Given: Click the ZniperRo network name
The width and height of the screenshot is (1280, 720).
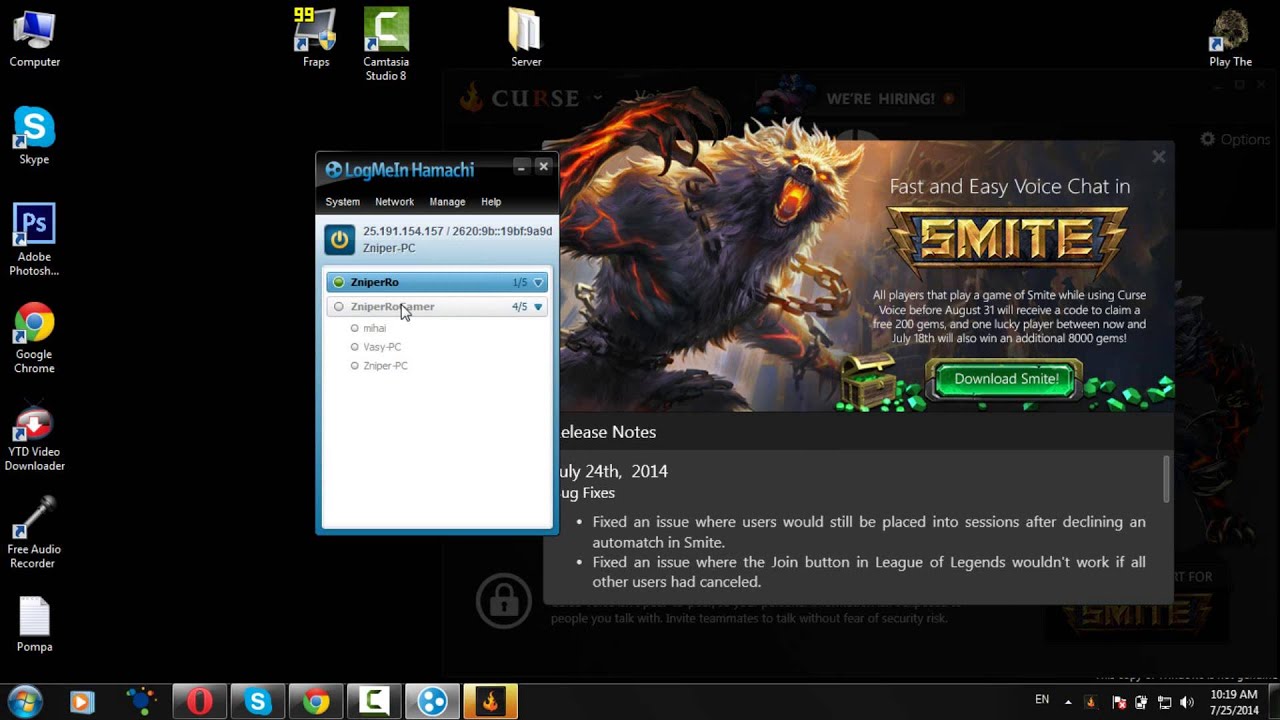Looking at the screenshot, I should click(375, 283).
